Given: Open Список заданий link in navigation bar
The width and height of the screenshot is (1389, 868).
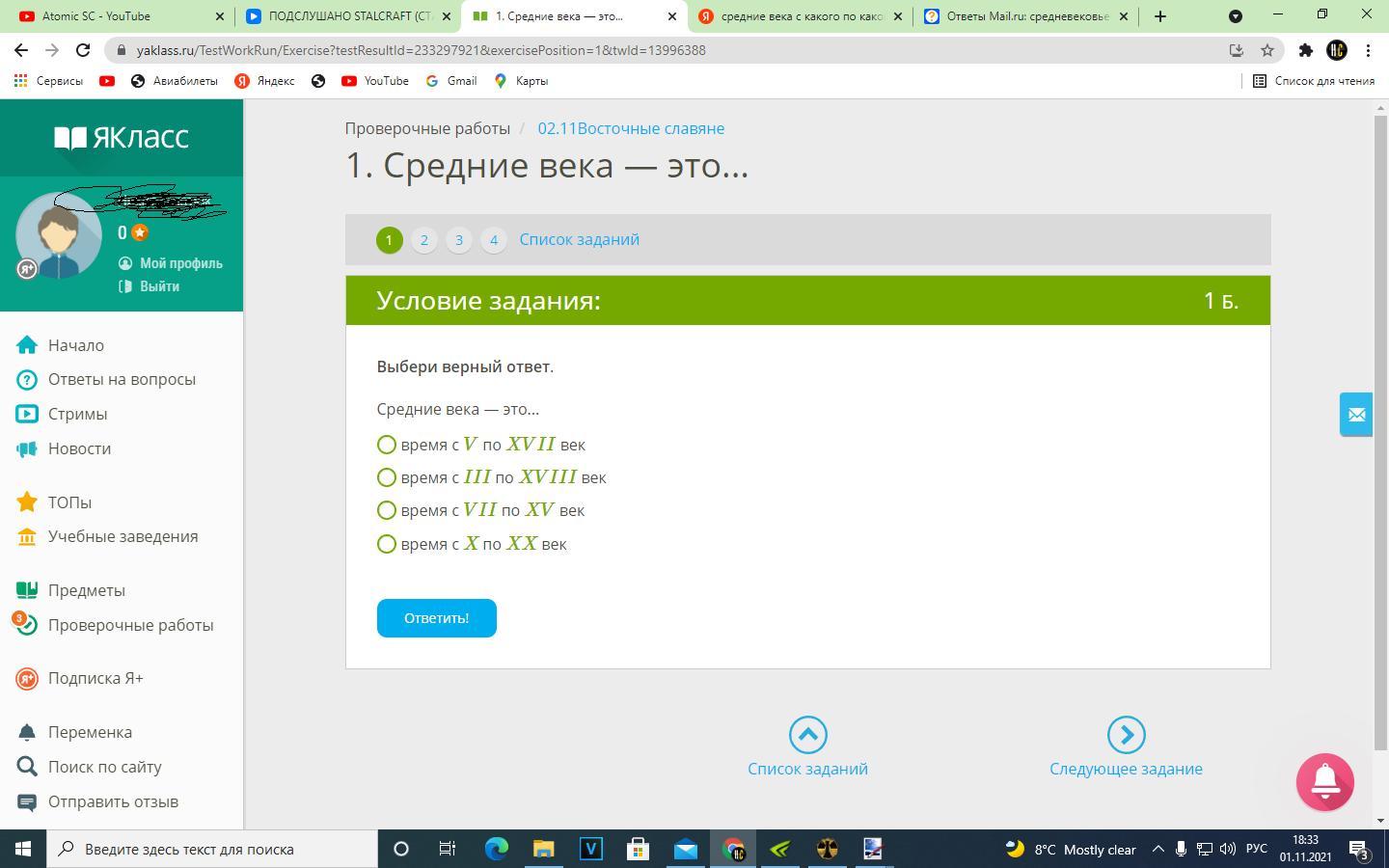Looking at the screenshot, I should pyautogui.click(x=579, y=239).
